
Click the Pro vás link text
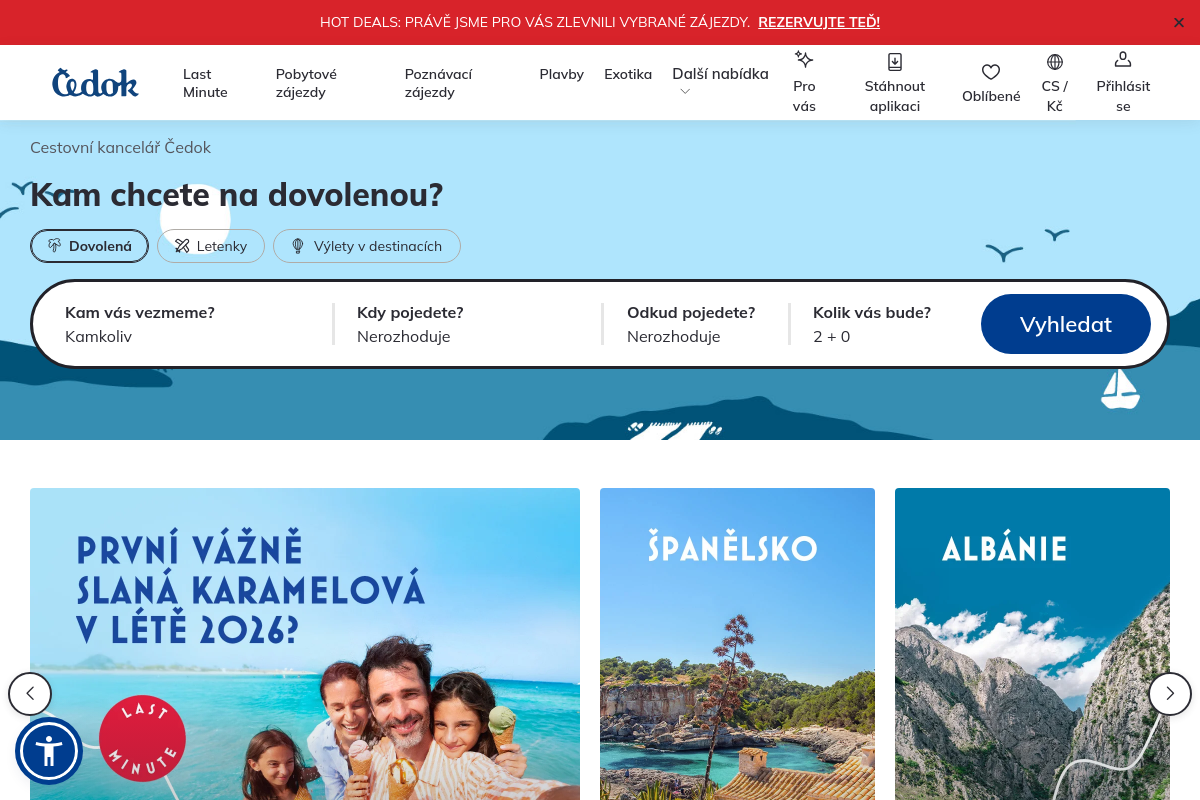pos(804,96)
